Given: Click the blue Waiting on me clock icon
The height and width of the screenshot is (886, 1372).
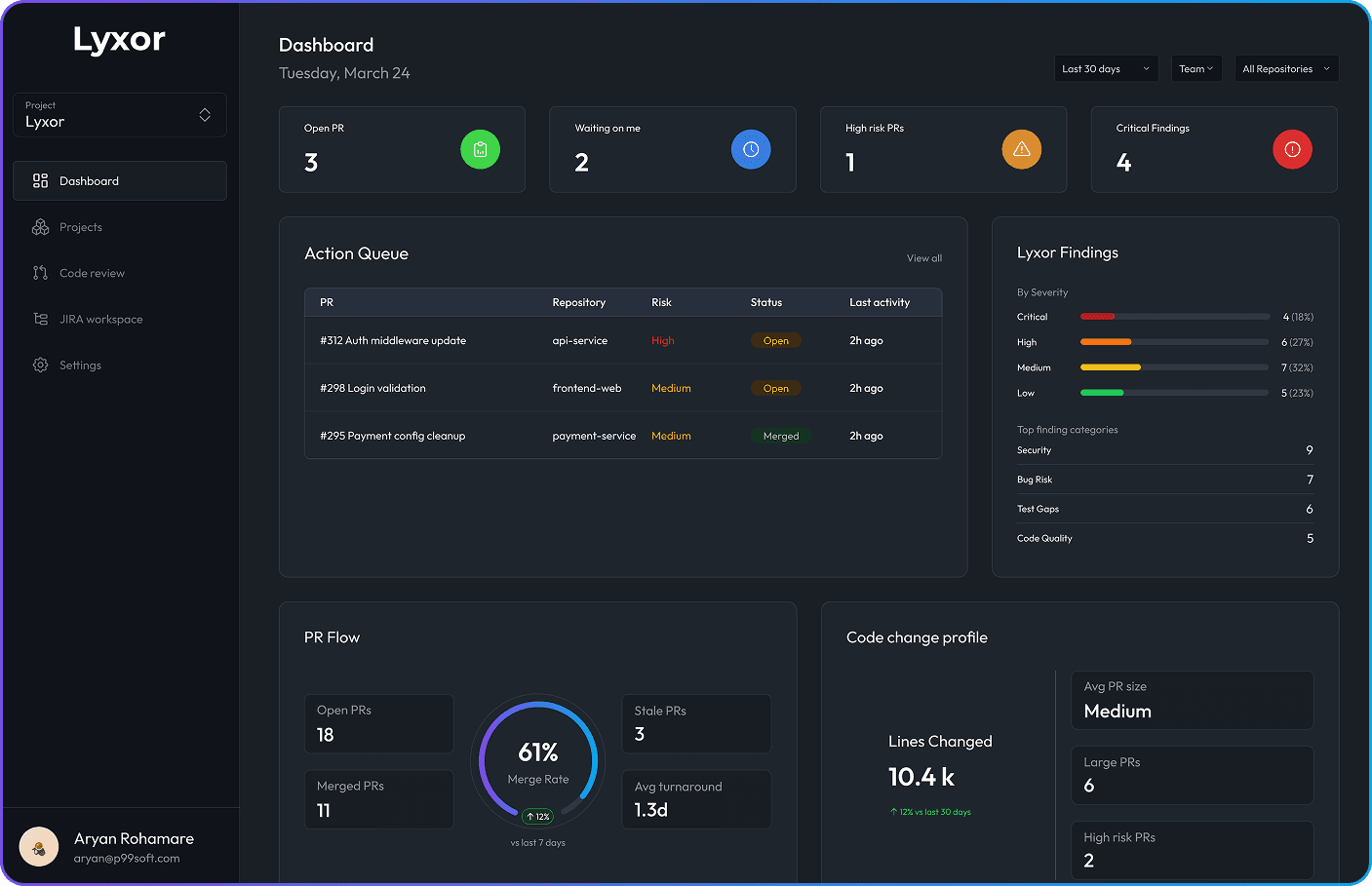Looking at the screenshot, I should point(751,149).
